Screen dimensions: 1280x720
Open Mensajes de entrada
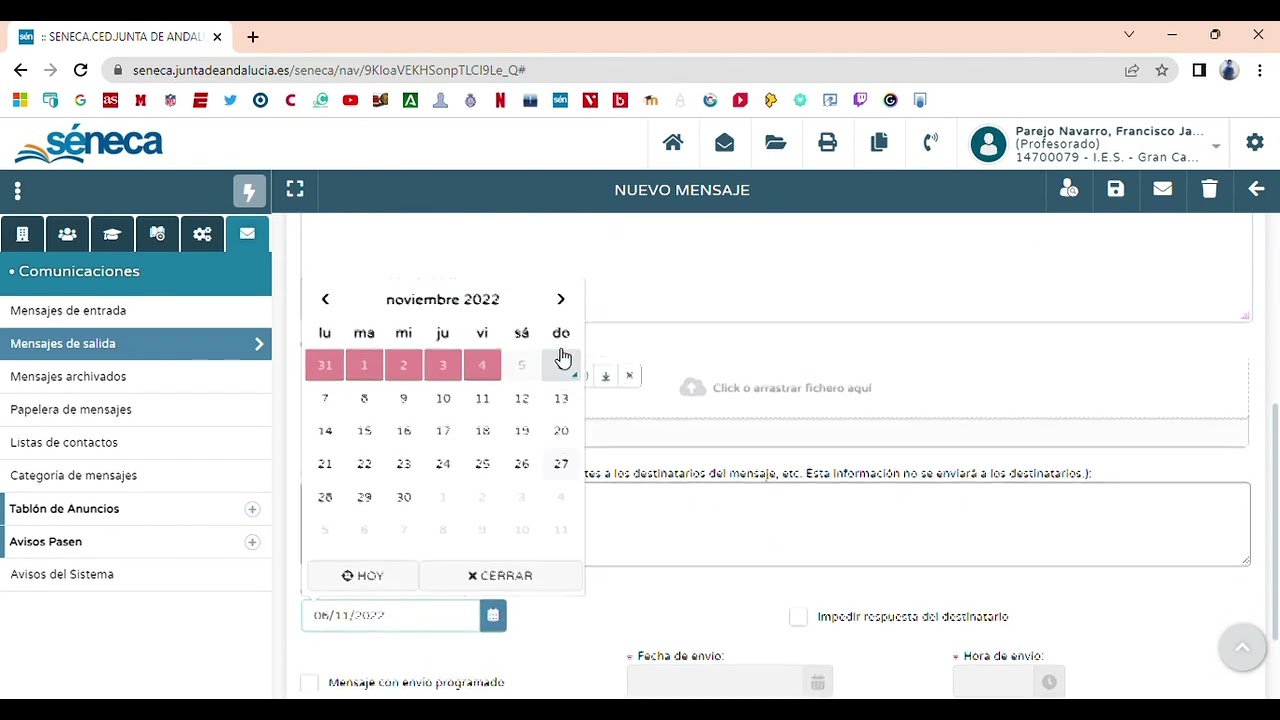[x=136, y=310]
